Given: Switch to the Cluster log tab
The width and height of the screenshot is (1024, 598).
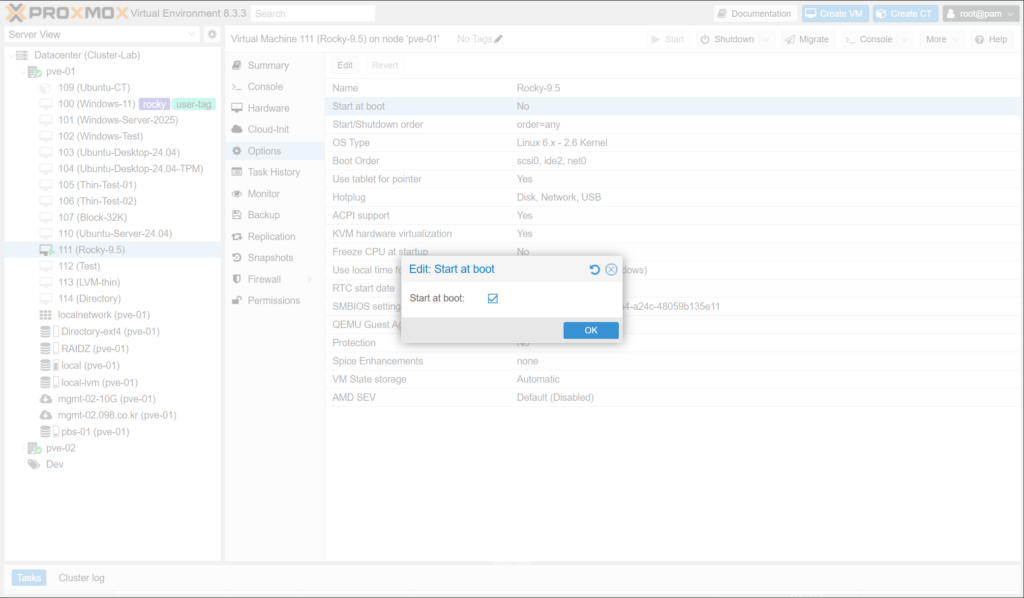Looking at the screenshot, I should pyautogui.click(x=81, y=578).
